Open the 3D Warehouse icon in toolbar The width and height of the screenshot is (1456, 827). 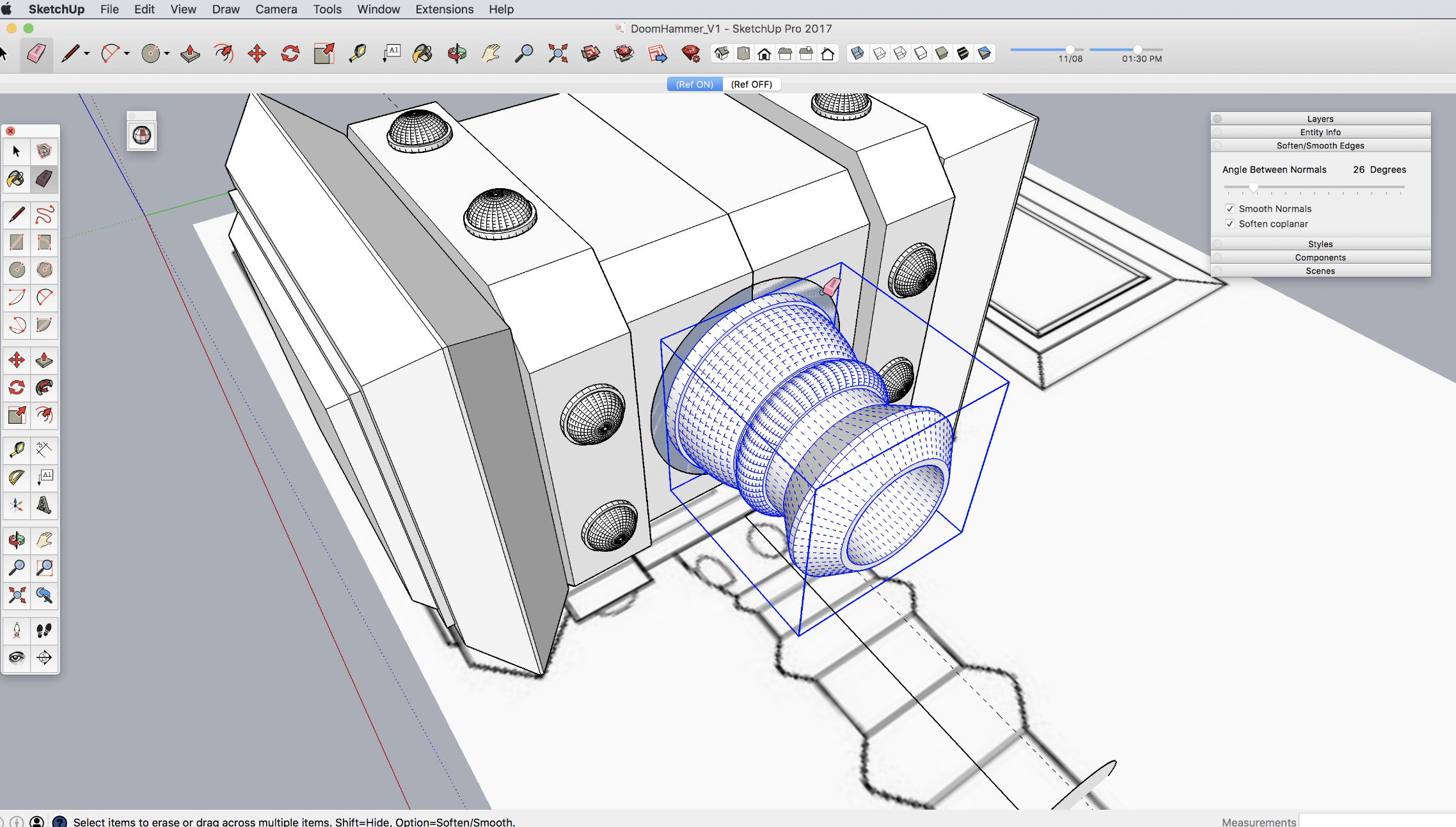click(x=590, y=54)
